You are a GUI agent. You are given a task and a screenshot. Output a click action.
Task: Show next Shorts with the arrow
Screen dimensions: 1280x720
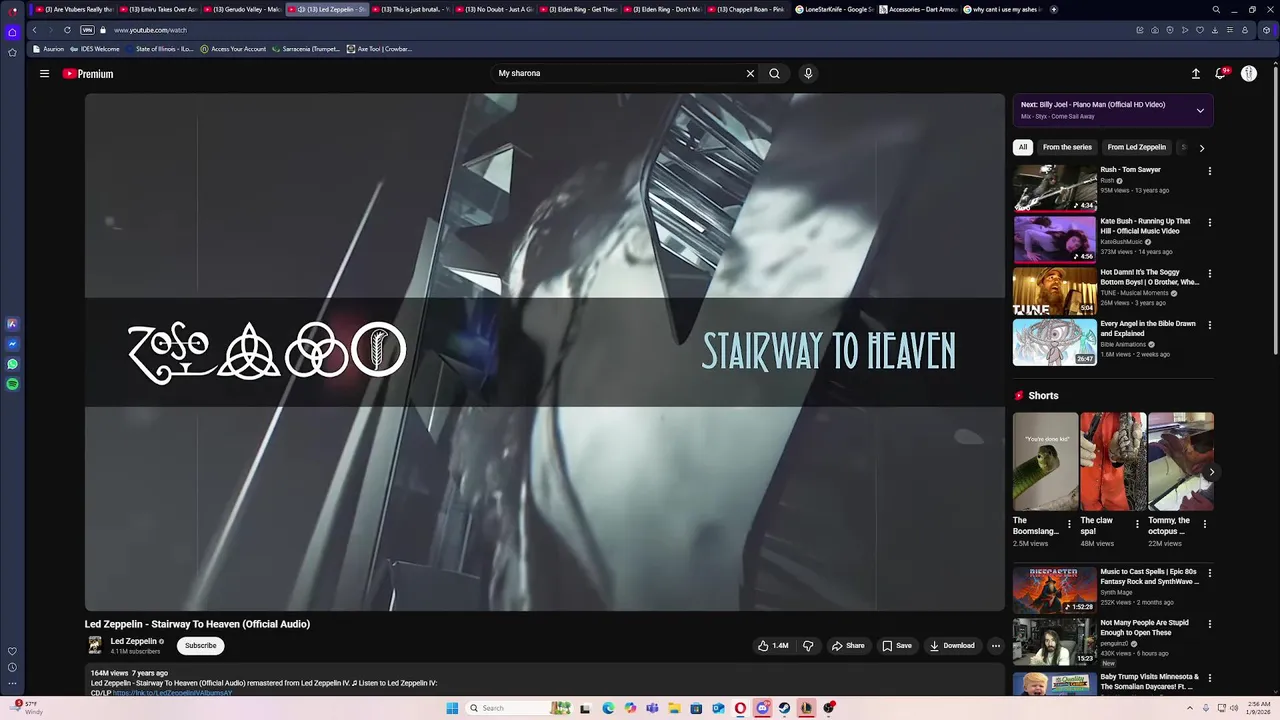(1211, 472)
